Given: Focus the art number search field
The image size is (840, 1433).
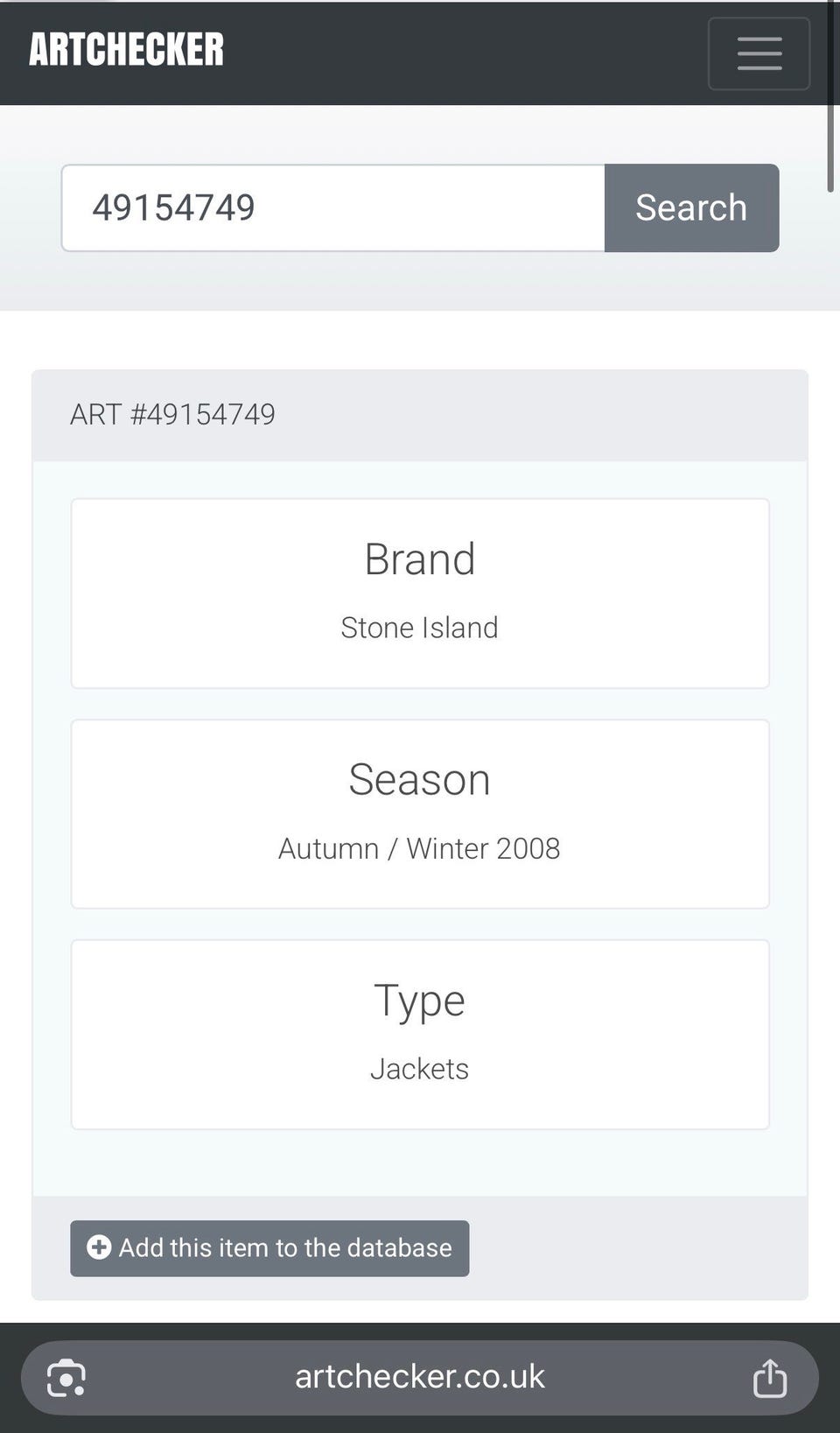Looking at the screenshot, I should (x=332, y=208).
